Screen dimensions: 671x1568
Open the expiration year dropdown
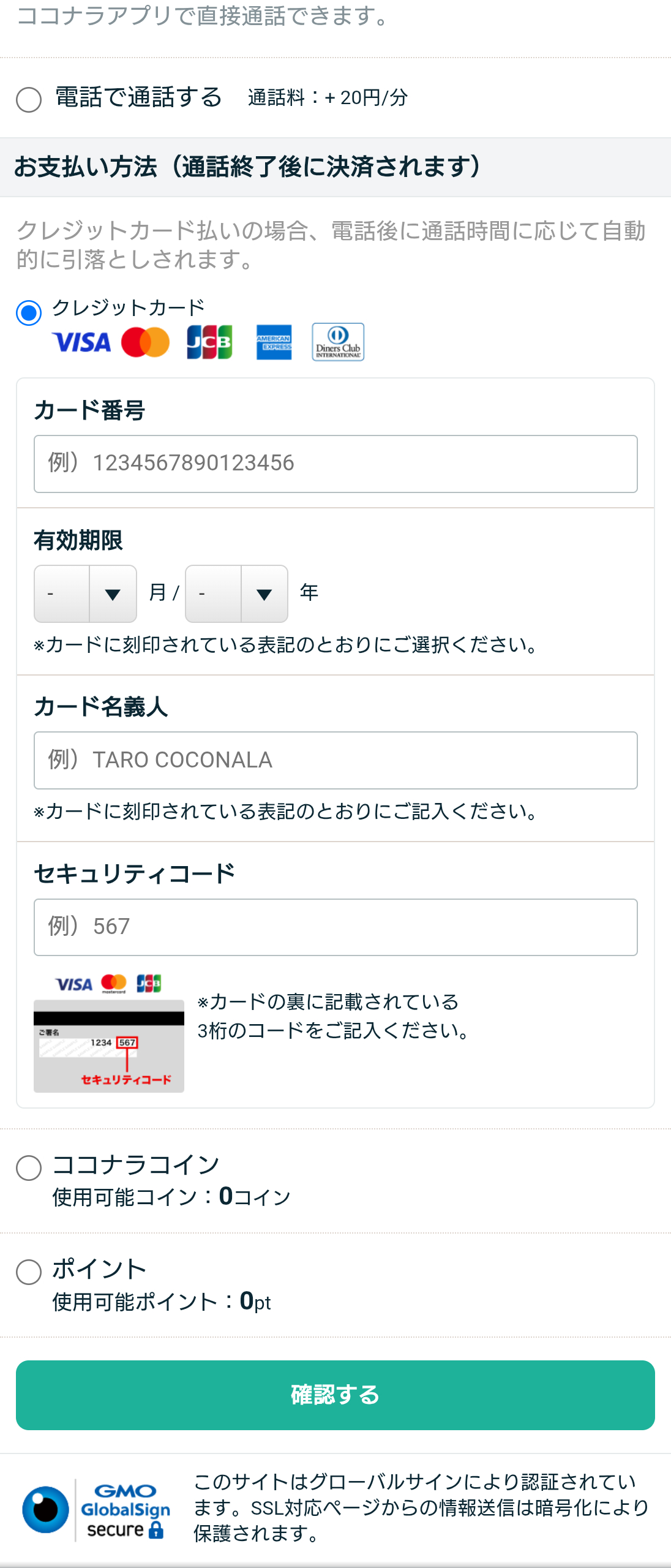pyautogui.click(x=236, y=594)
